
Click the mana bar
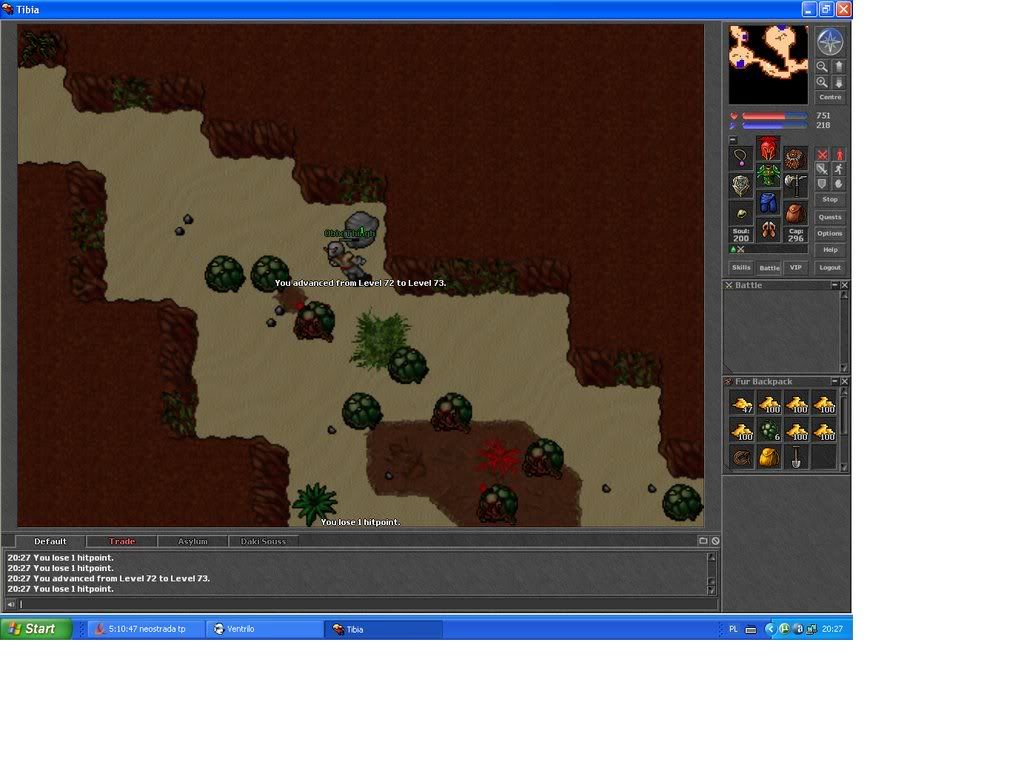(x=775, y=125)
